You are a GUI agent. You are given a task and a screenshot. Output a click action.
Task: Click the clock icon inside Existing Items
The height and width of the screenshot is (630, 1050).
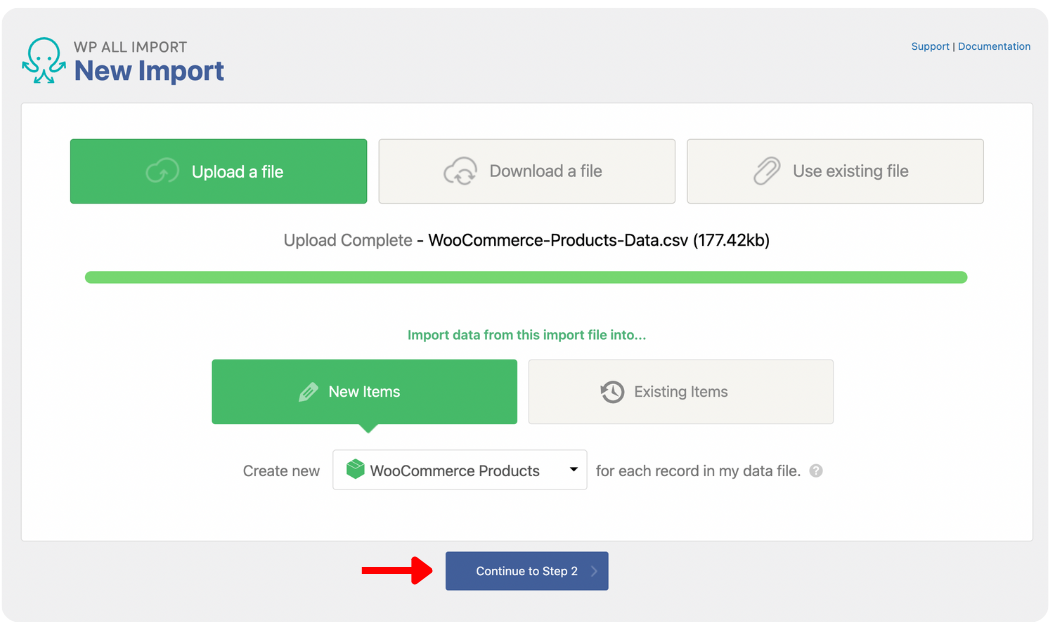(x=612, y=391)
